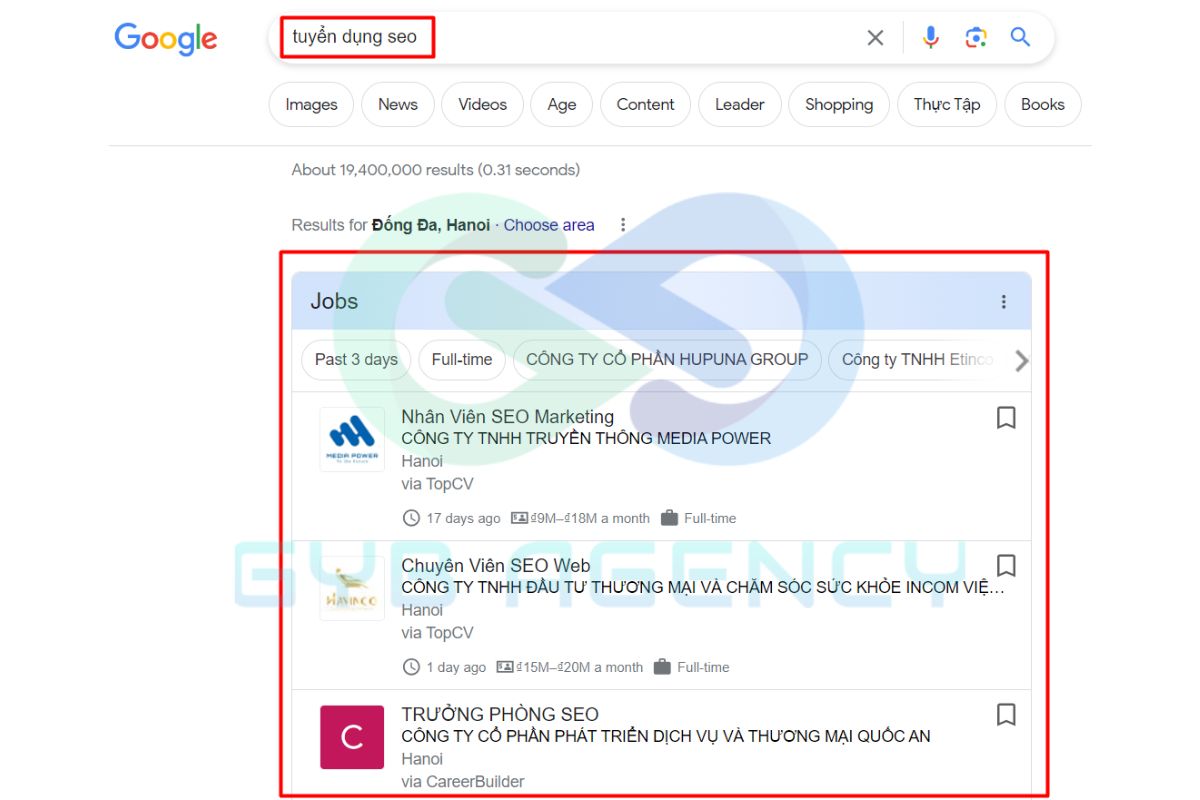This screenshot has height=800, width=1200.
Task: Switch to the Books tab
Action: point(1043,104)
